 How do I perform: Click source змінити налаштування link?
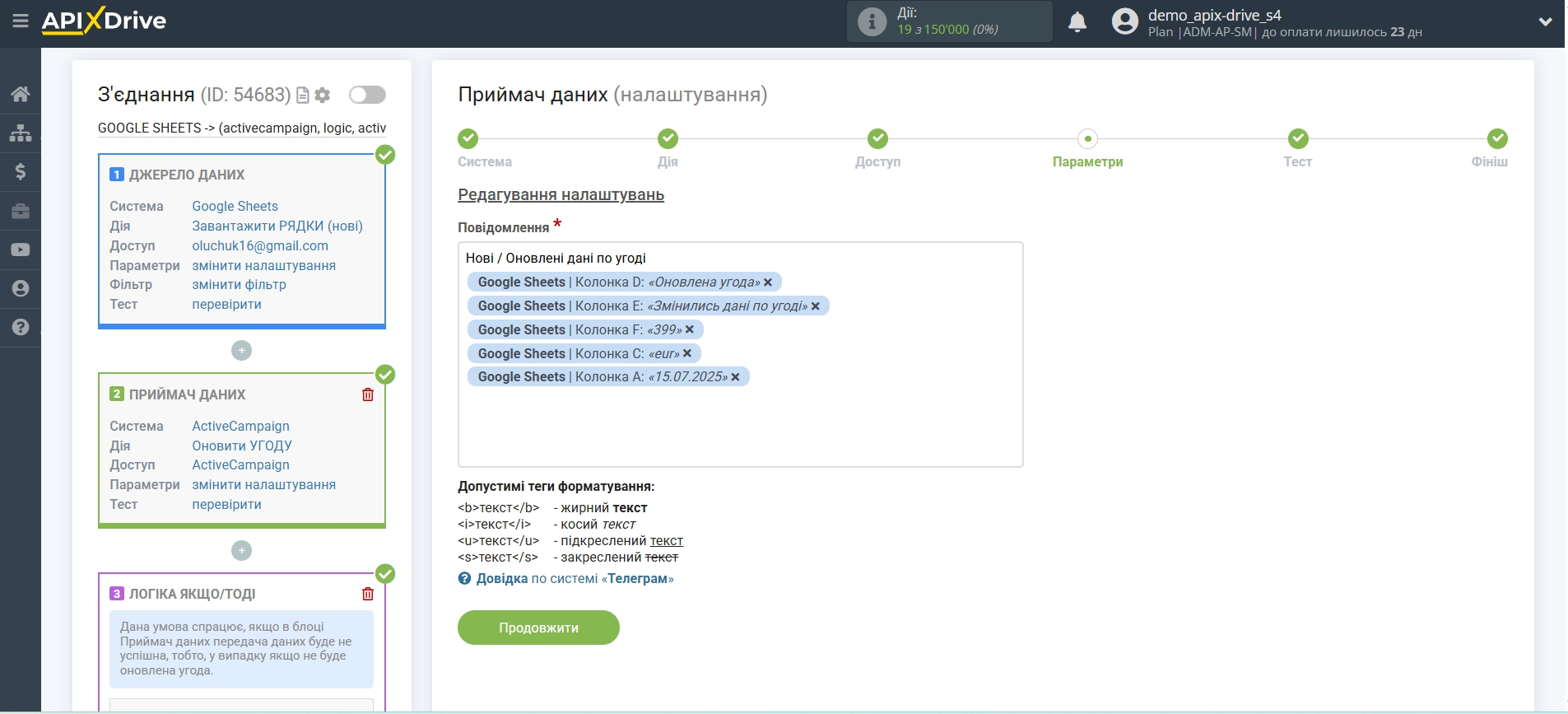263,265
